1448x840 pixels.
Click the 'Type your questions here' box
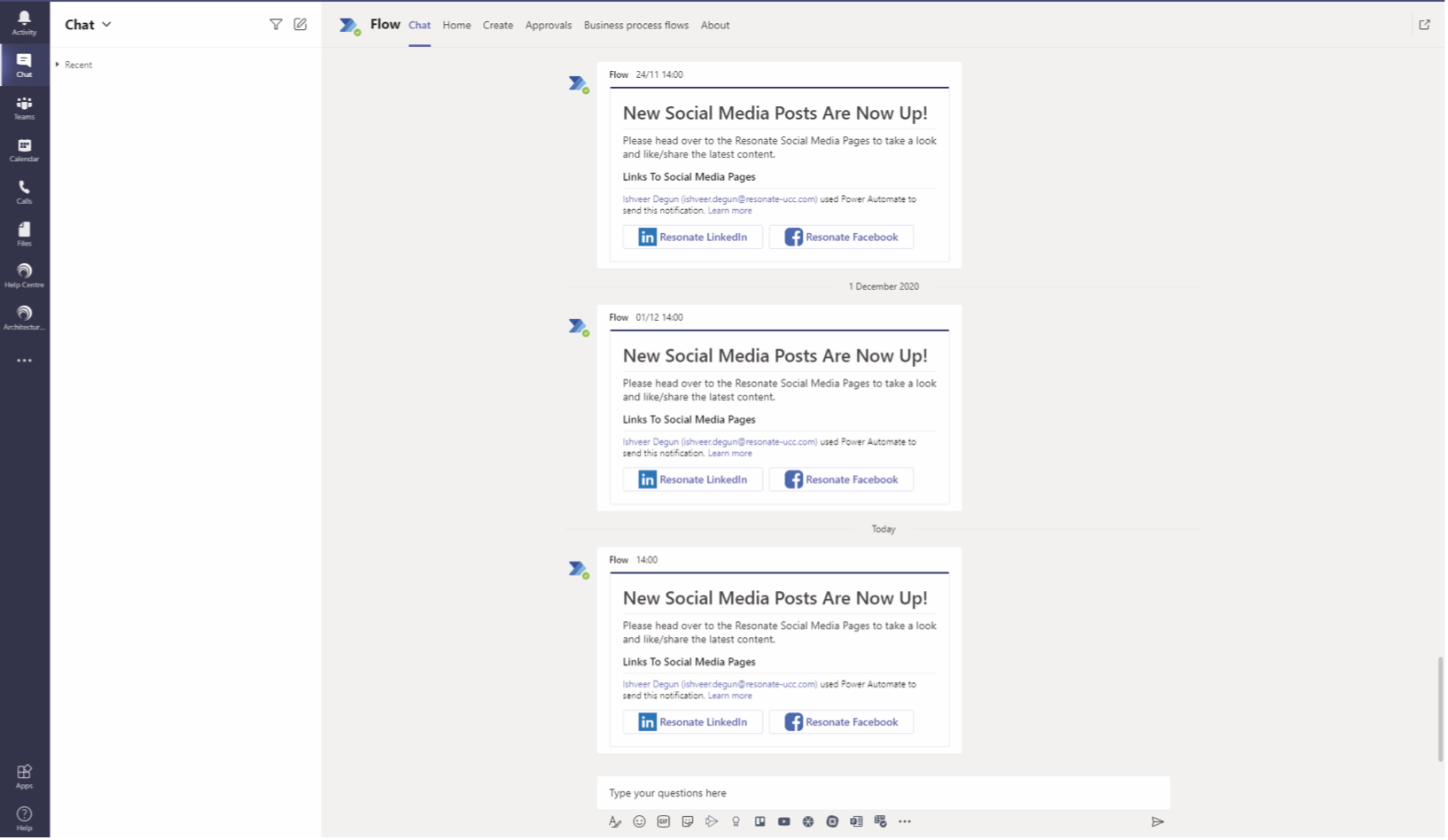pos(882,793)
